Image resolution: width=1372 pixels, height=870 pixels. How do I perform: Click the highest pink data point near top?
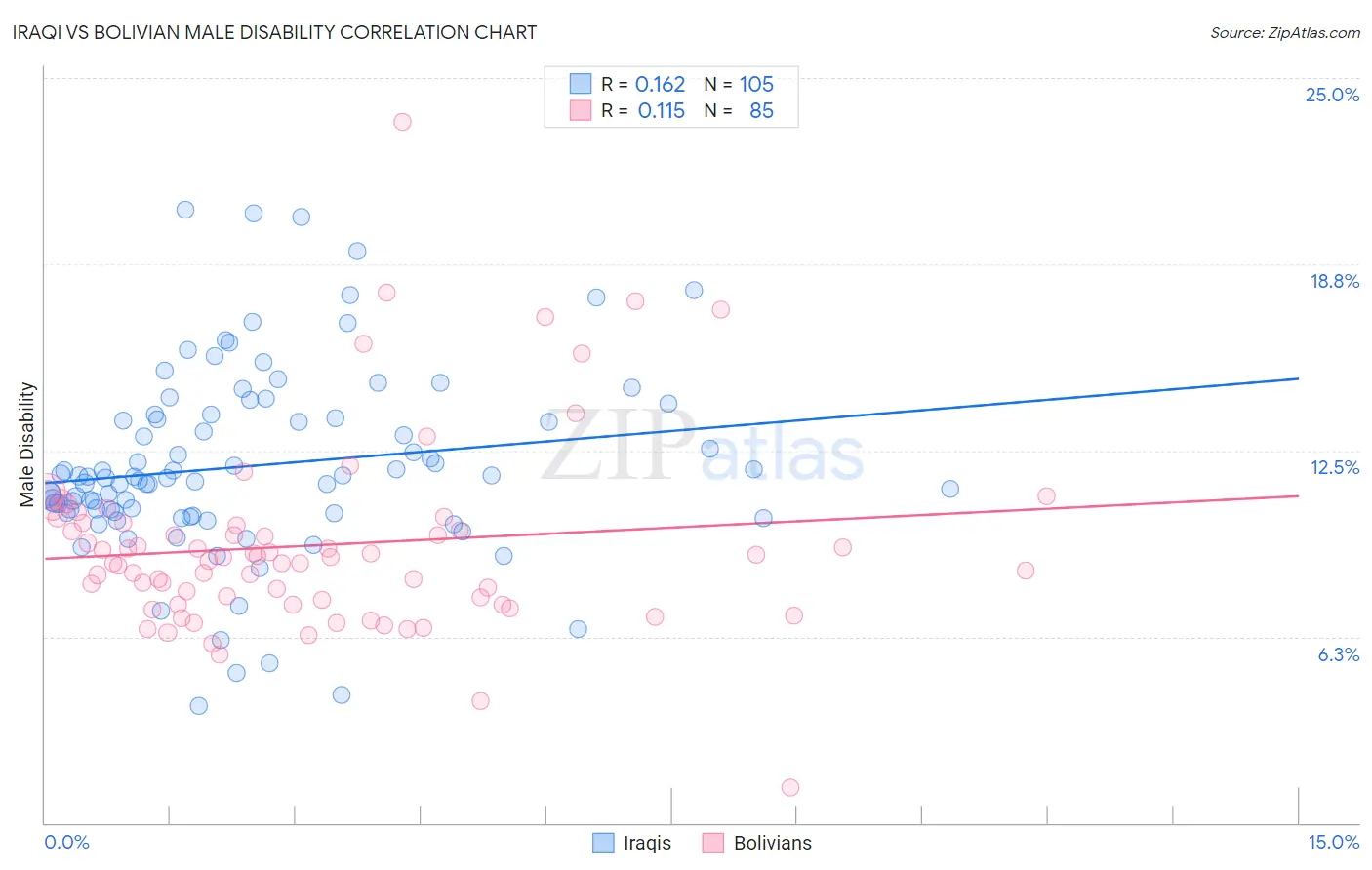(402, 122)
